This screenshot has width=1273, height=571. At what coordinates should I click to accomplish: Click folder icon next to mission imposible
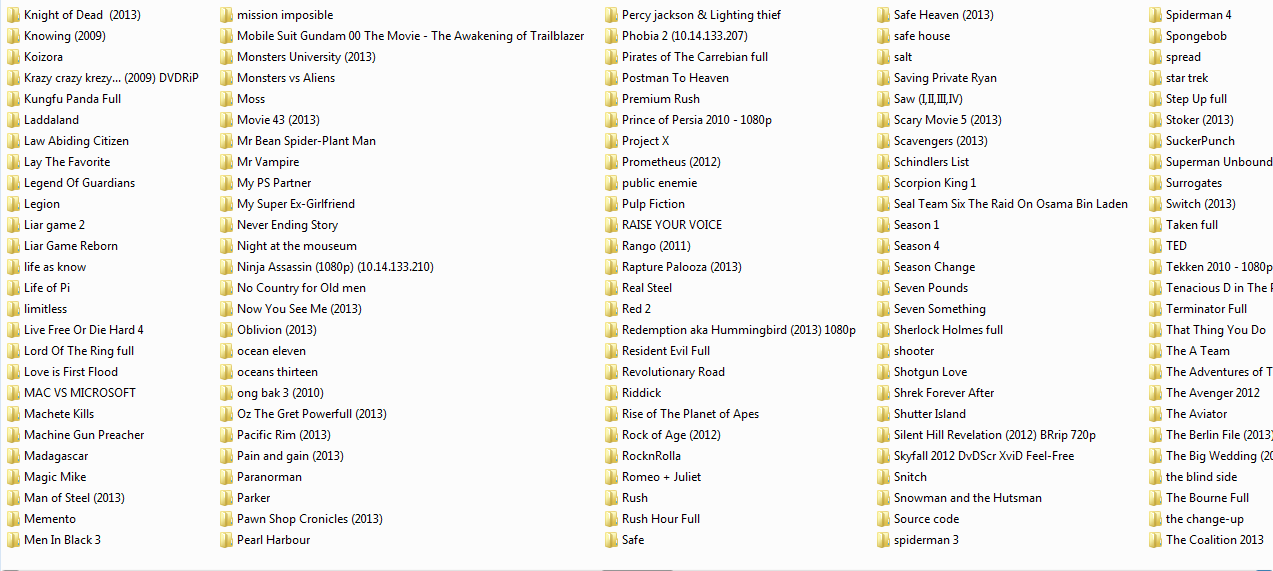[226, 15]
